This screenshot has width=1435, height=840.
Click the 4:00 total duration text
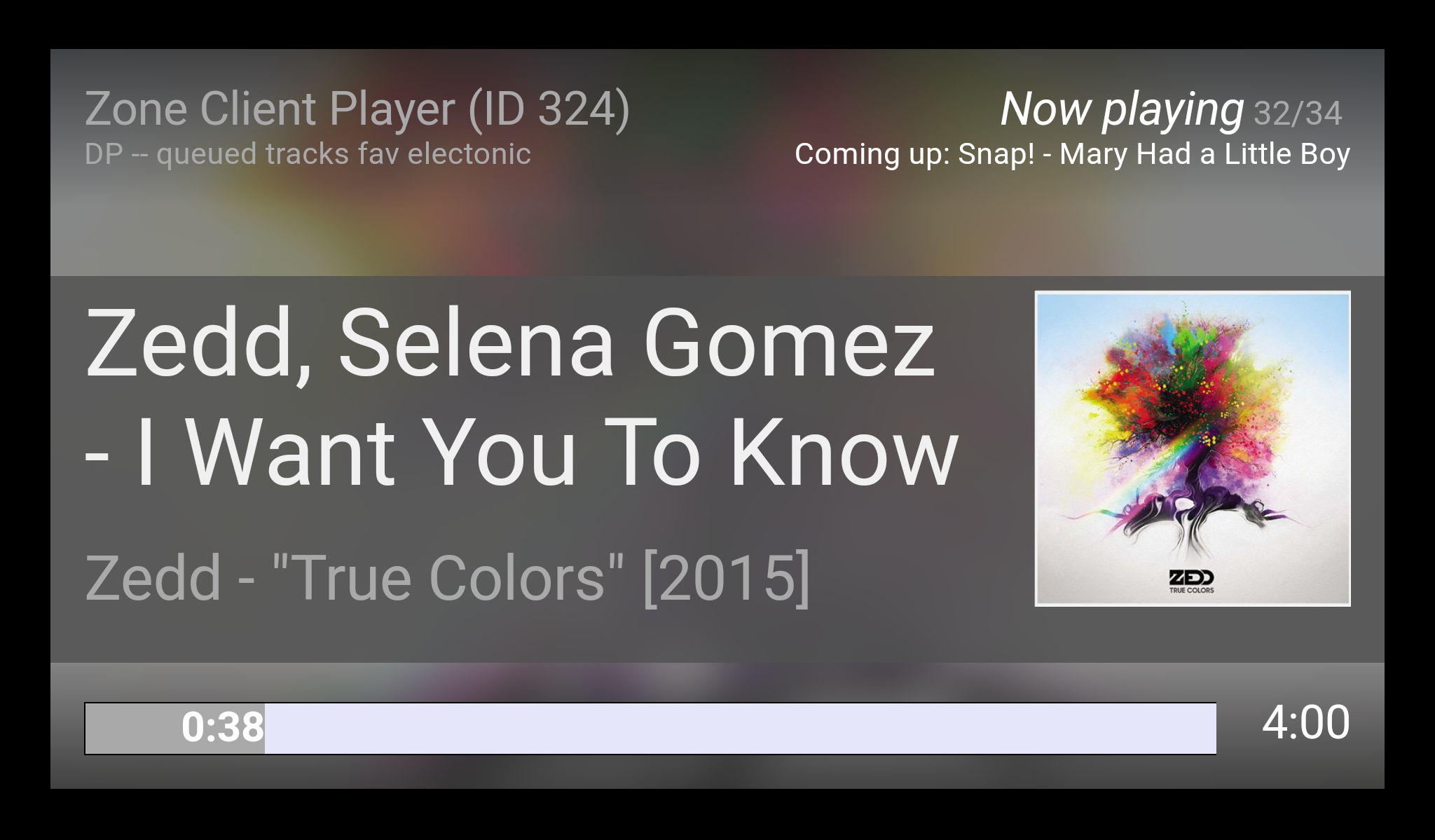pos(1306,722)
